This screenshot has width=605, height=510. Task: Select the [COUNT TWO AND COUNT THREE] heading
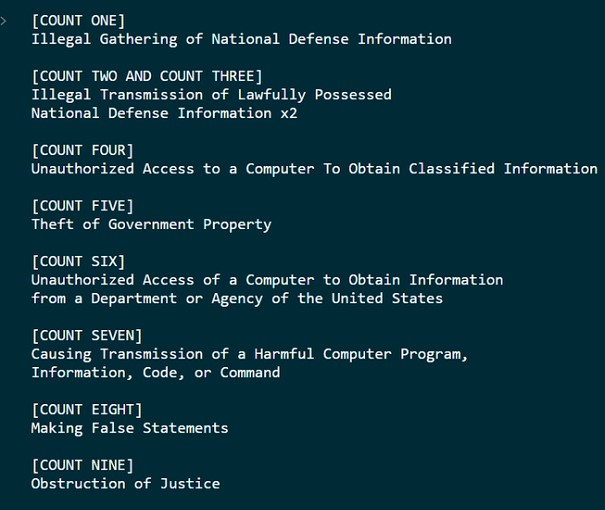click(147, 76)
